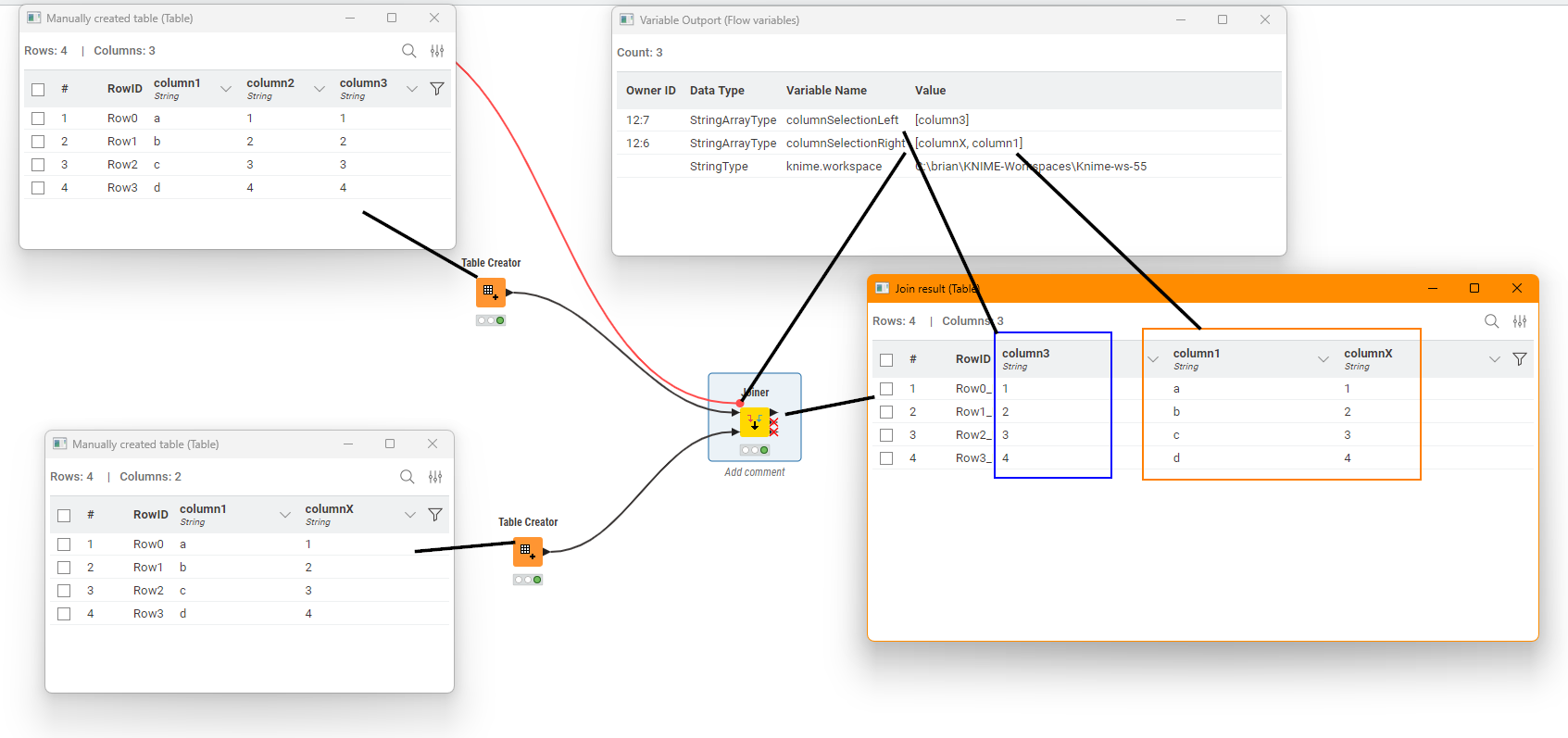Click the Data Type column header
The width and height of the screenshot is (1568, 738).
(717, 91)
